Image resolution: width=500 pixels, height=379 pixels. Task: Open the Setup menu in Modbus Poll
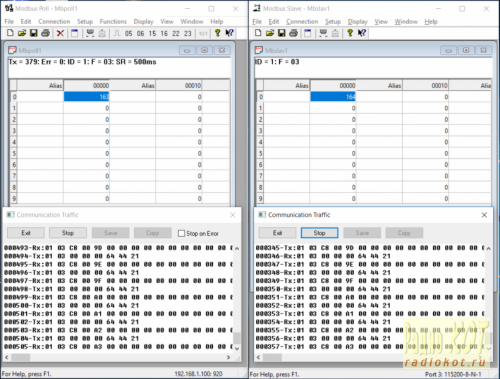tap(85, 22)
